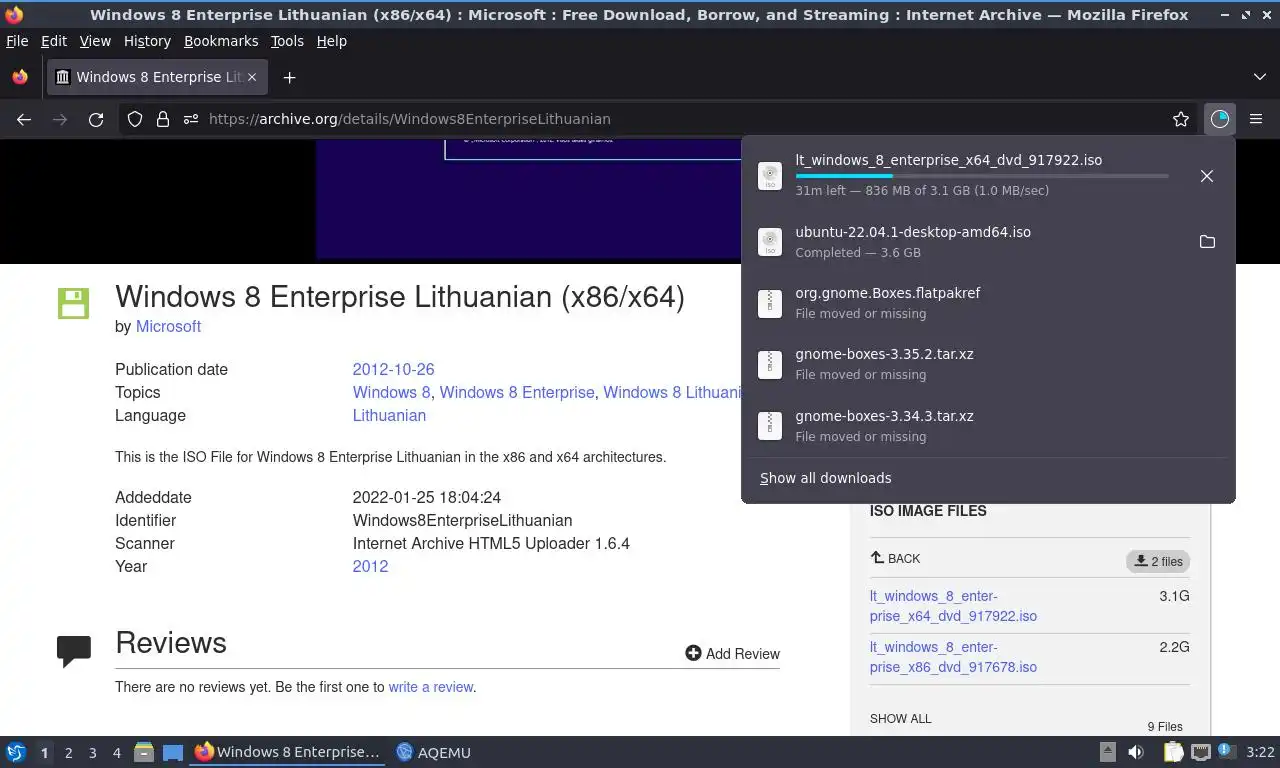Click Firefox window button in taskbar

tap(288, 752)
